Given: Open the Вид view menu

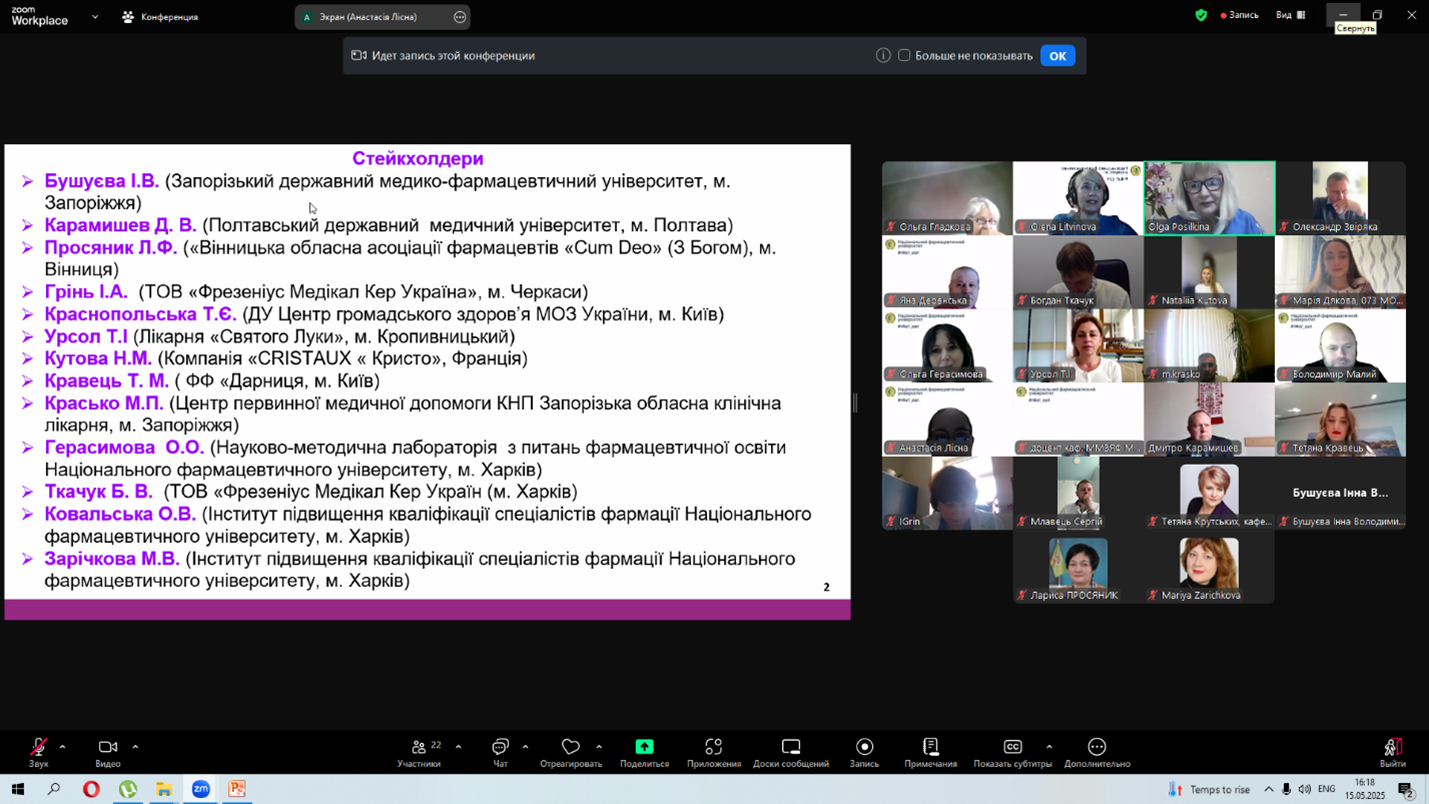Looking at the screenshot, I should (1290, 15).
